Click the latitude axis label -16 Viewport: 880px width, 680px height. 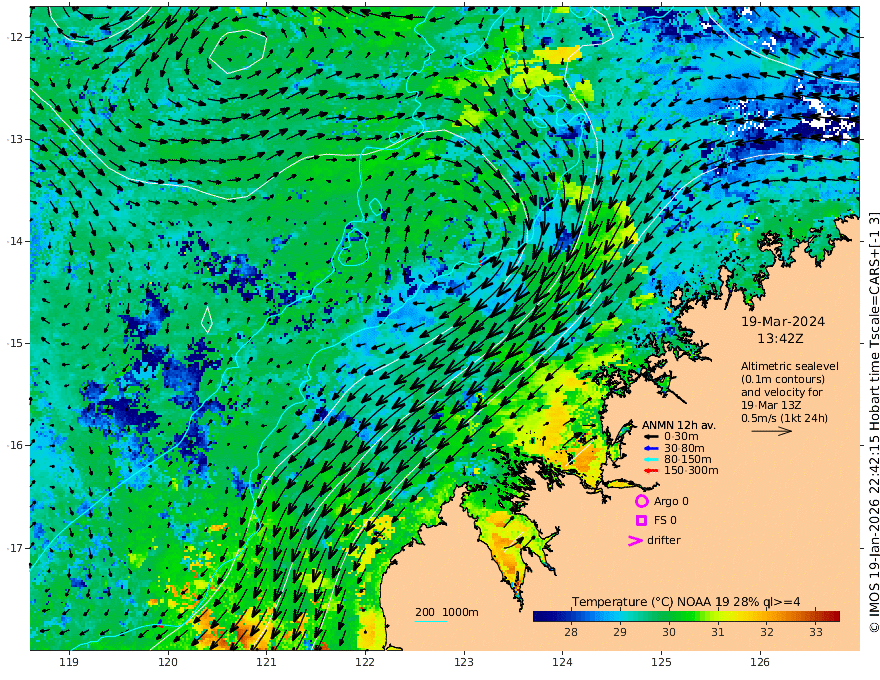pyautogui.click(x=15, y=445)
